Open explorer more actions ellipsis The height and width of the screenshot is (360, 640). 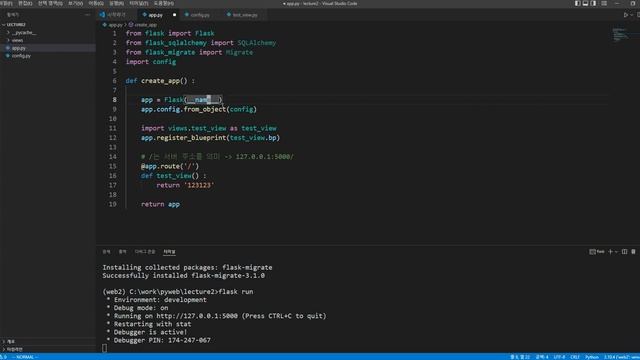coord(87,14)
